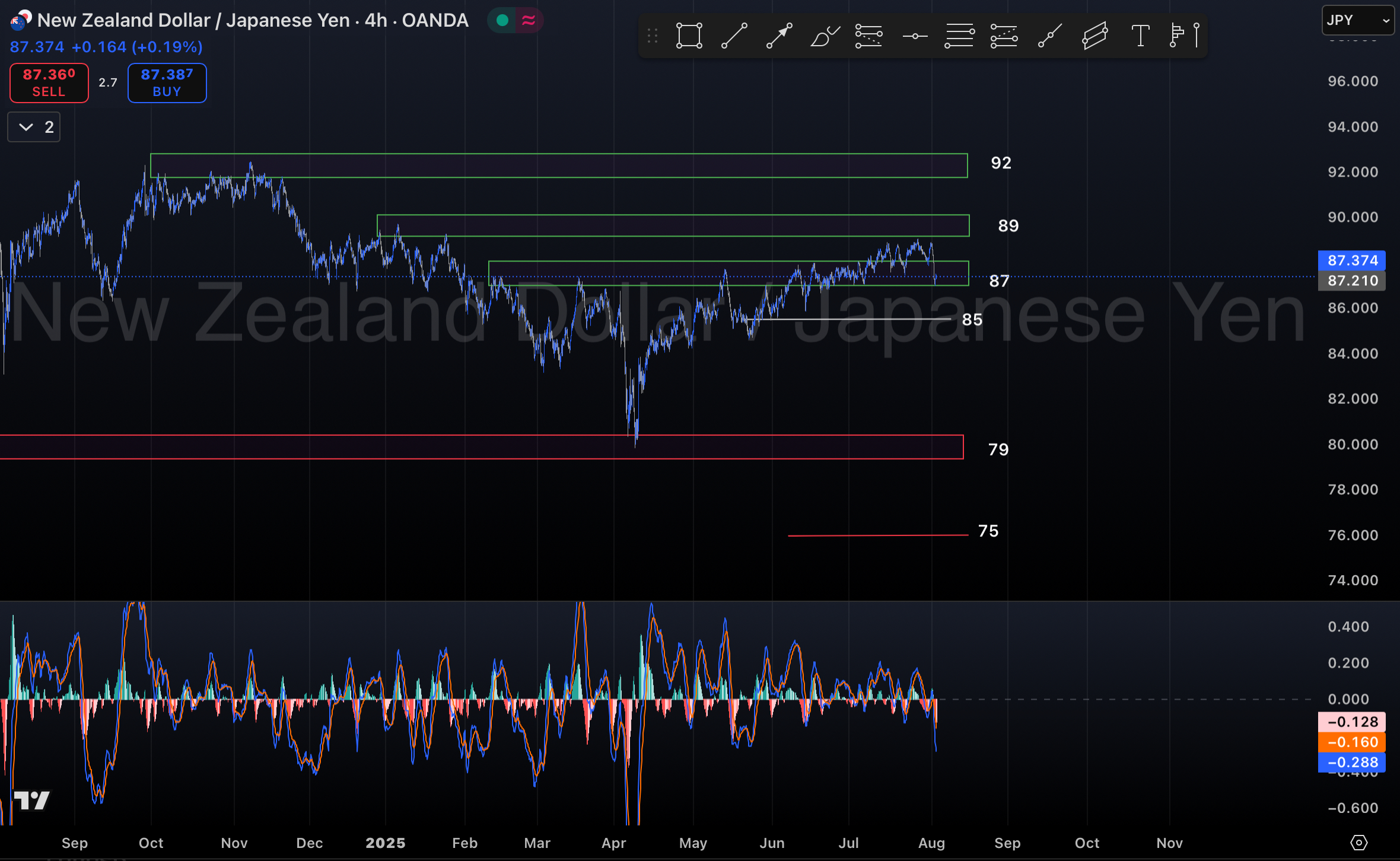Click the pink -0.128 indicator value label
Screen dimensions: 1400x861
click(x=1352, y=722)
